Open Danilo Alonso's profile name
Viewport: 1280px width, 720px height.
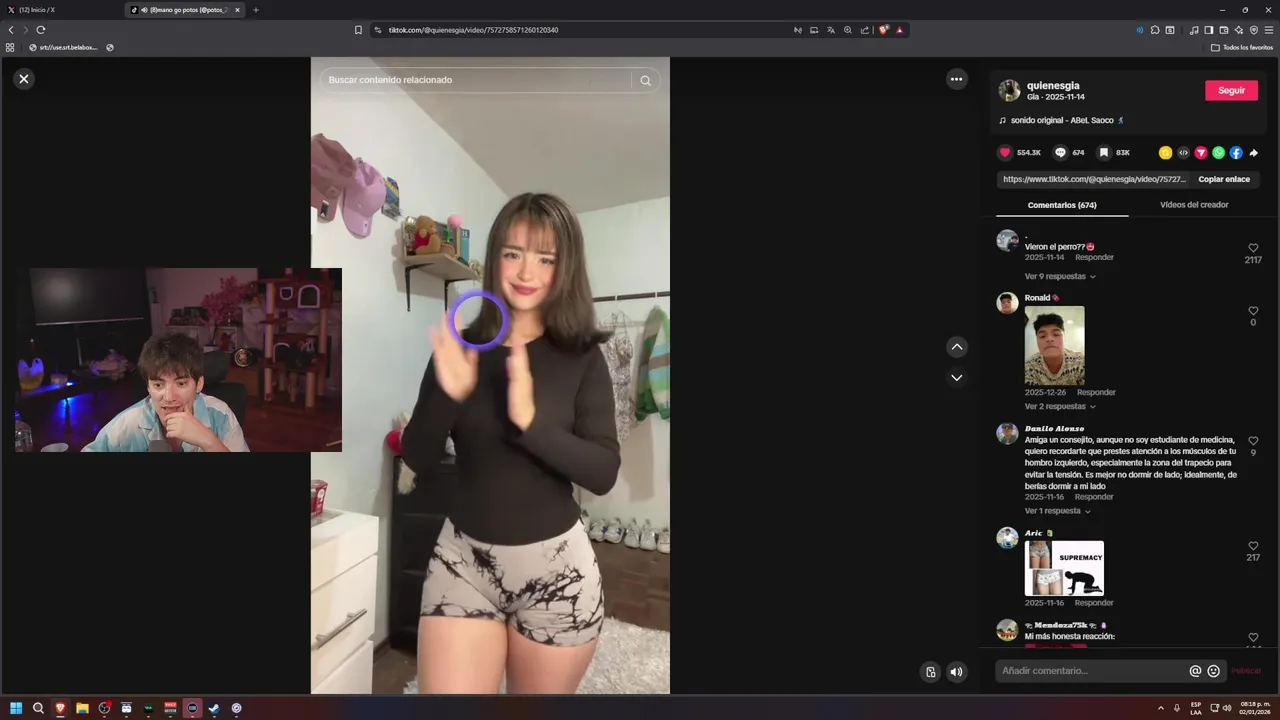pyautogui.click(x=1054, y=428)
